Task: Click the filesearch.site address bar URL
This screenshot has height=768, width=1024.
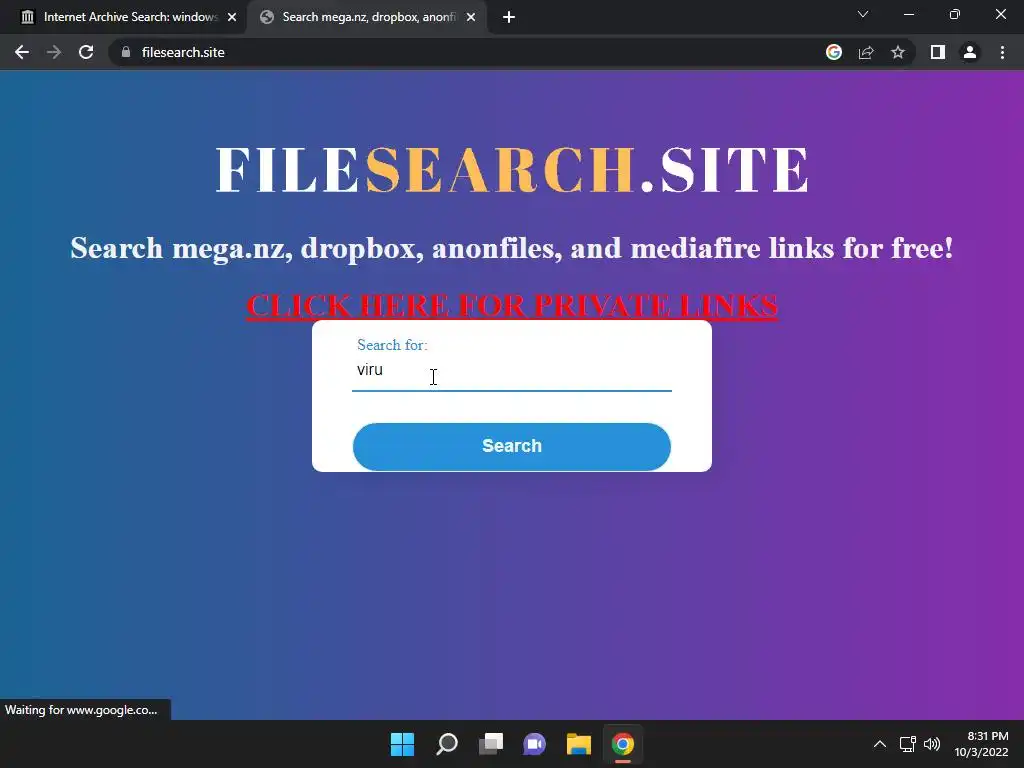Action: click(183, 52)
